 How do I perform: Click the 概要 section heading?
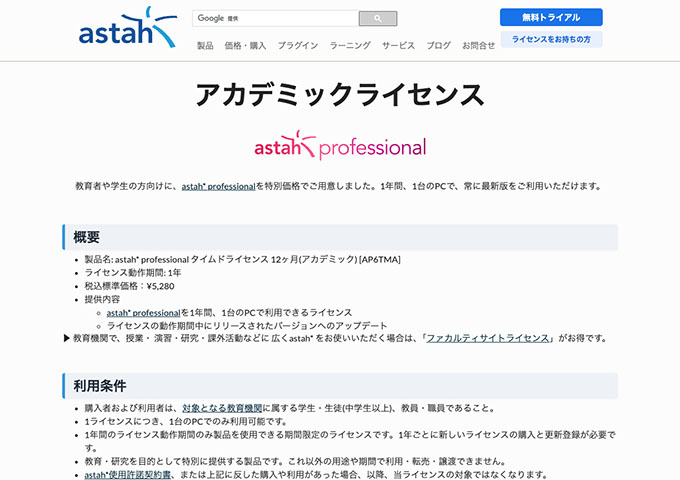point(87,237)
